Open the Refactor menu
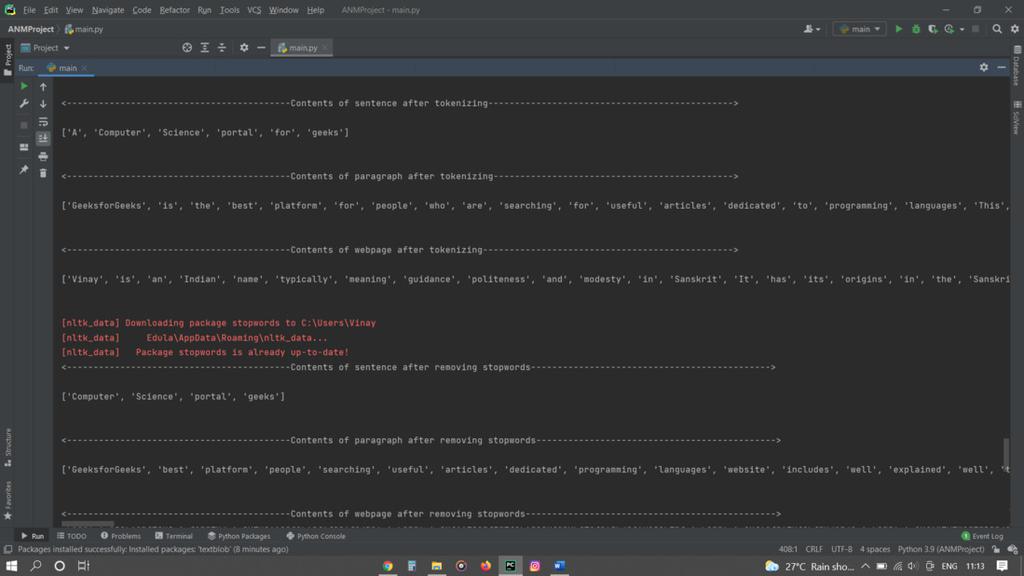This screenshot has width=1024, height=576. [x=174, y=10]
